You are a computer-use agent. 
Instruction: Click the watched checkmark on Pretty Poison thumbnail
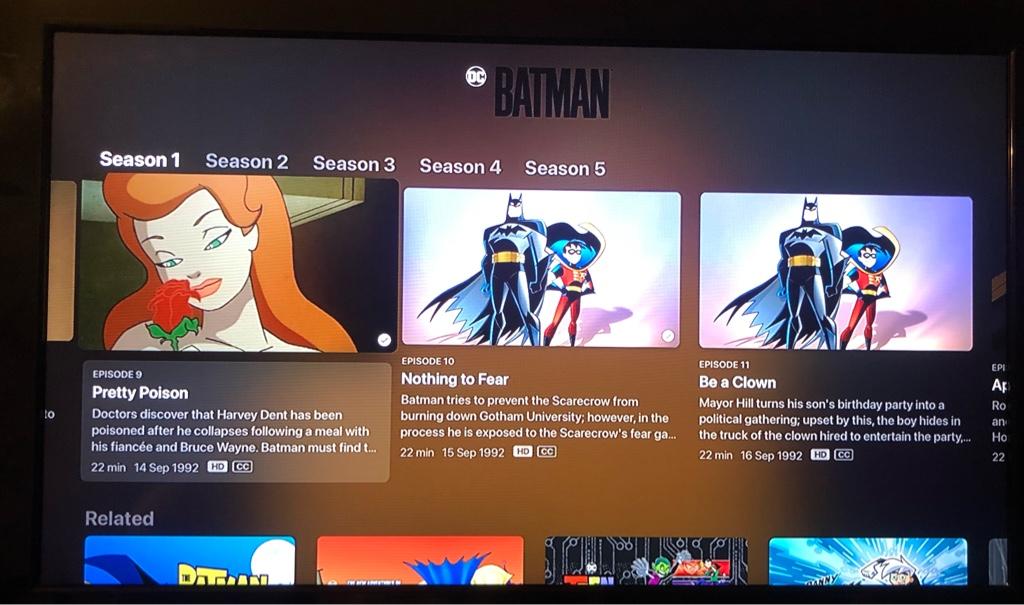click(x=384, y=340)
